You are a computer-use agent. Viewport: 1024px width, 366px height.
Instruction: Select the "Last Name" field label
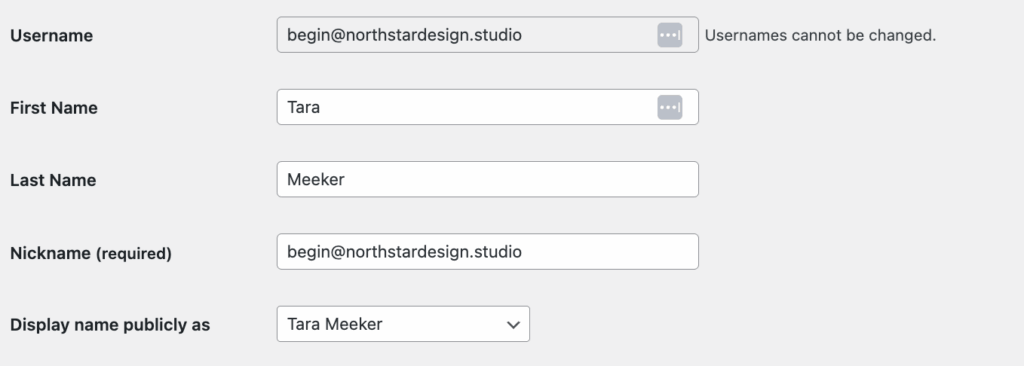coord(53,180)
